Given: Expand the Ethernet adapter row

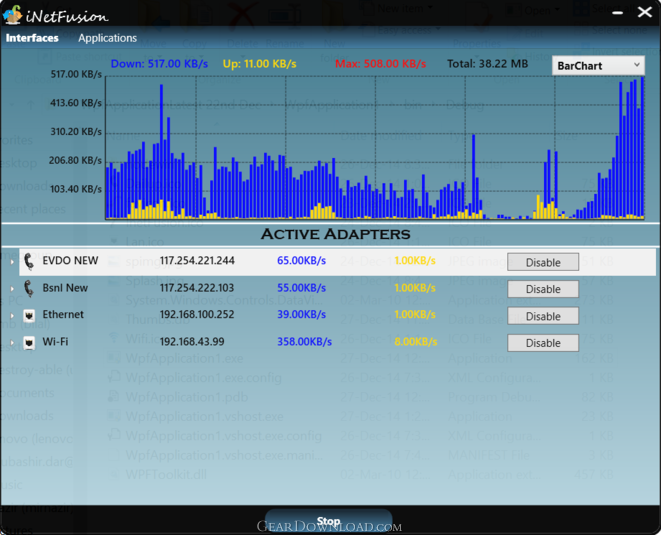Looking at the screenshot, I should pyautogui.click(x=12, y=316).
